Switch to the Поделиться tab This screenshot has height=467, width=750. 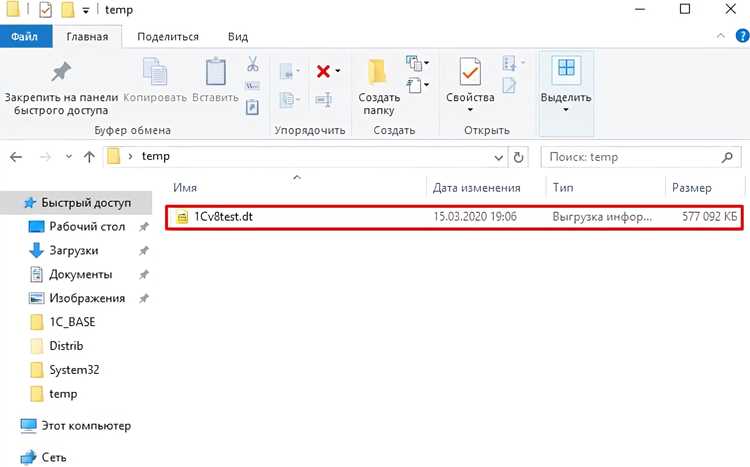[x=168, y=37]
